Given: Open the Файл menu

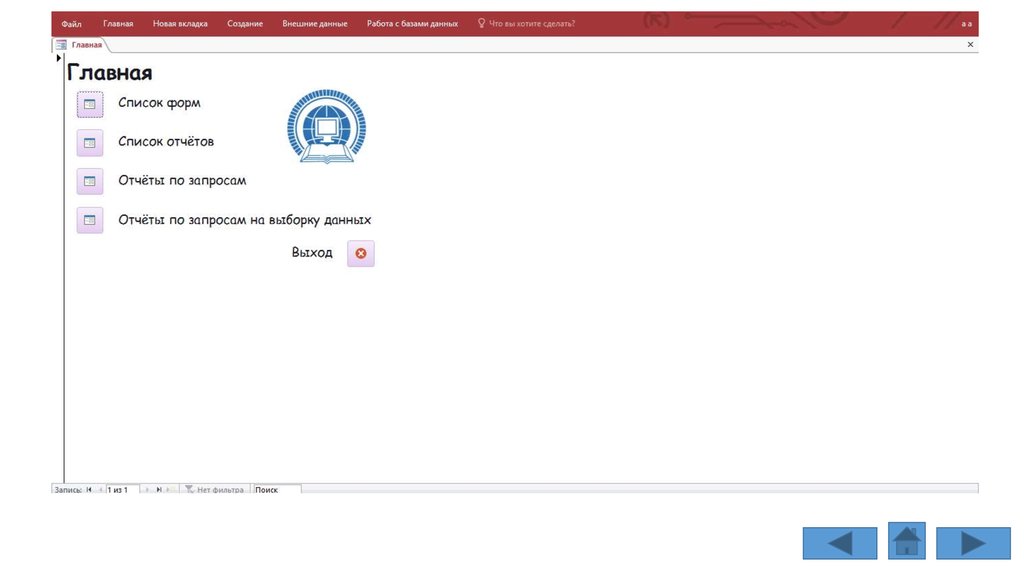Looking at the screenshot, I should (x=71, y=24).
